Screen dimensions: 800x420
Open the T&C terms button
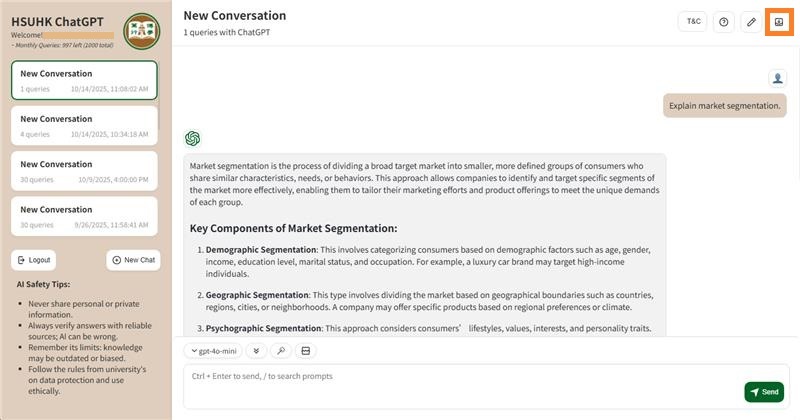pos(693,22)
